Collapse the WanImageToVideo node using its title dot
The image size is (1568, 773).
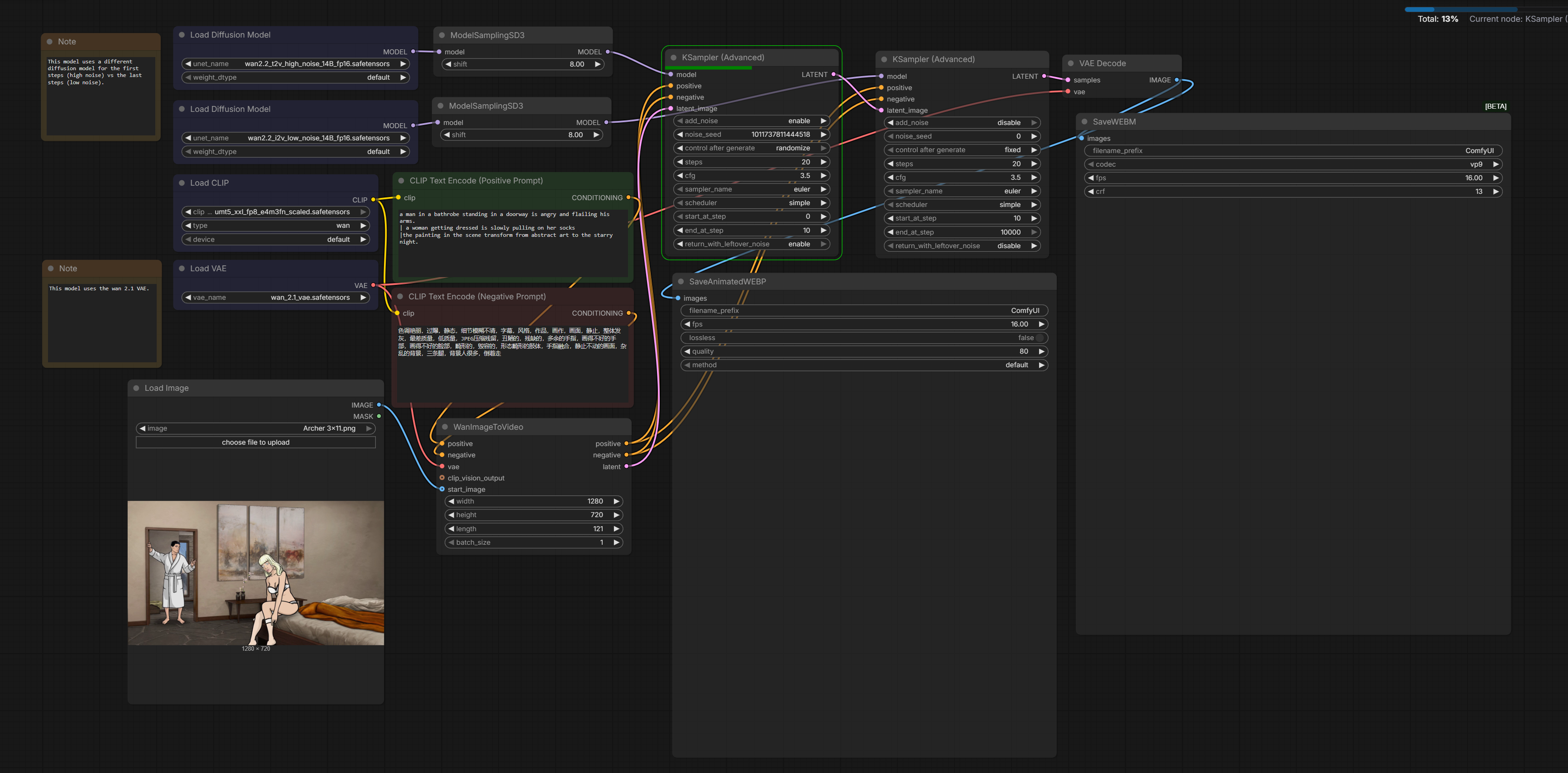(x=445, y=427)
